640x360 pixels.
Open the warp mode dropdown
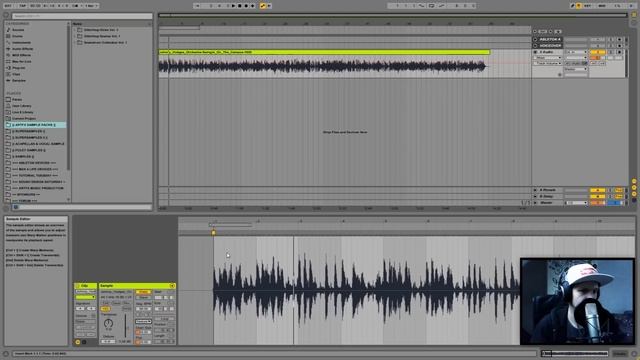pos(143,322)
